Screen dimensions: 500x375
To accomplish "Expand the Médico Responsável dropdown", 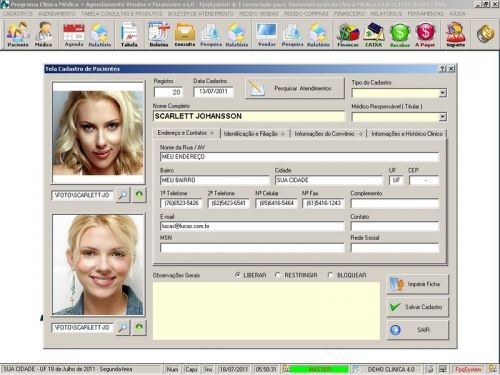I will pos(442,117).
